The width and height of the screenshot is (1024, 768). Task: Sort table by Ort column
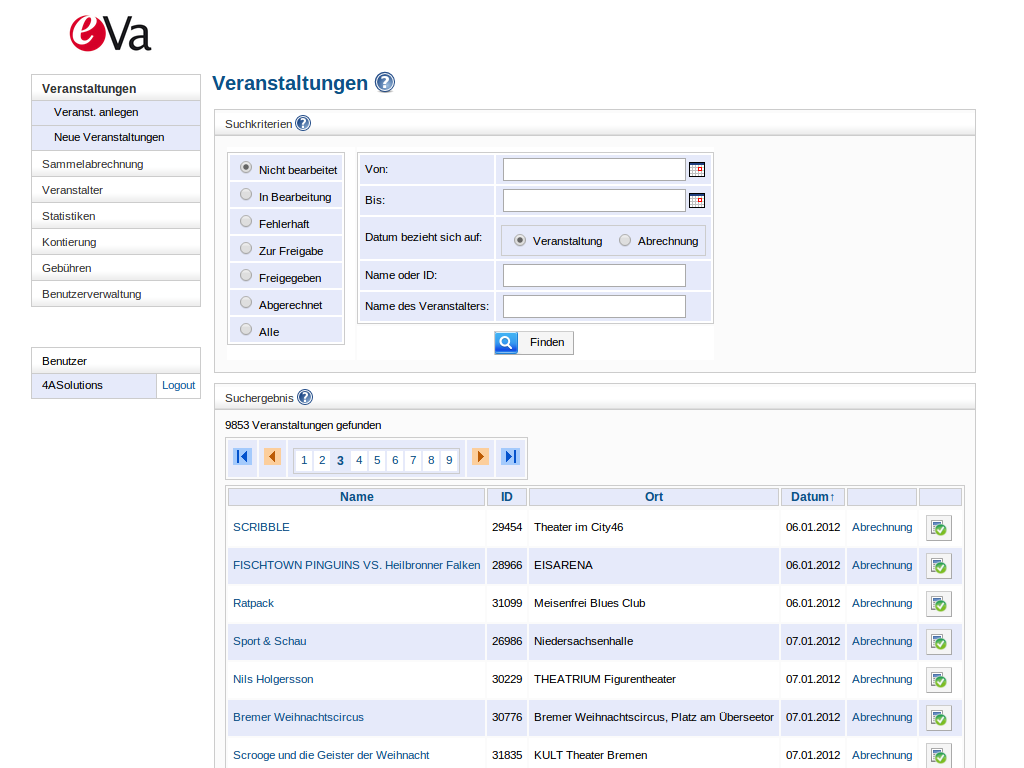pyautogui.click(x=654, y=497)
